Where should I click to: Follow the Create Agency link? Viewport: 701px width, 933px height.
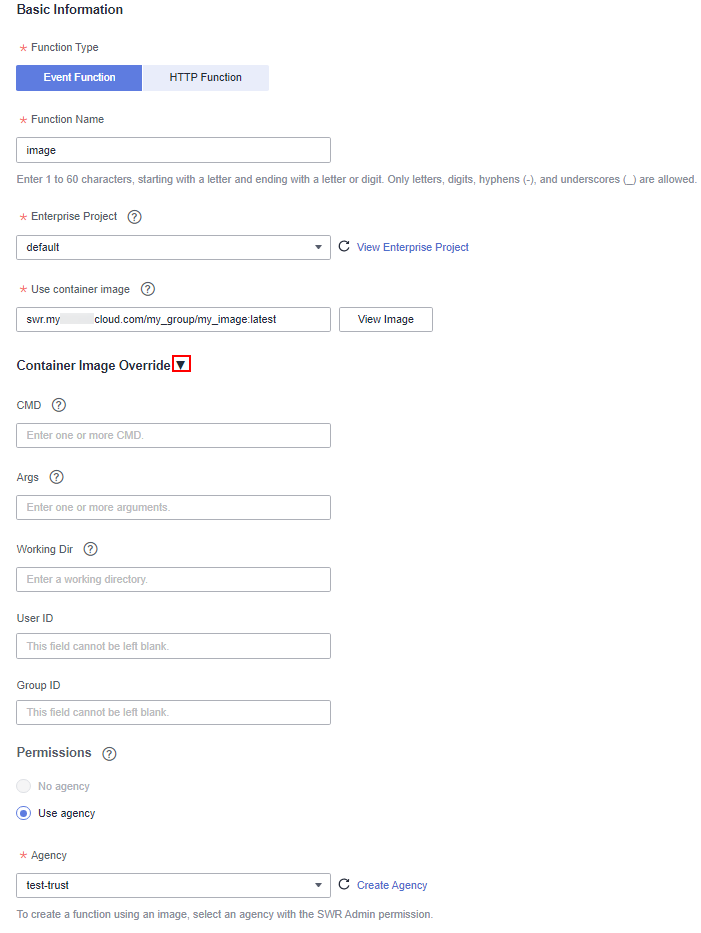click(392, 885)
